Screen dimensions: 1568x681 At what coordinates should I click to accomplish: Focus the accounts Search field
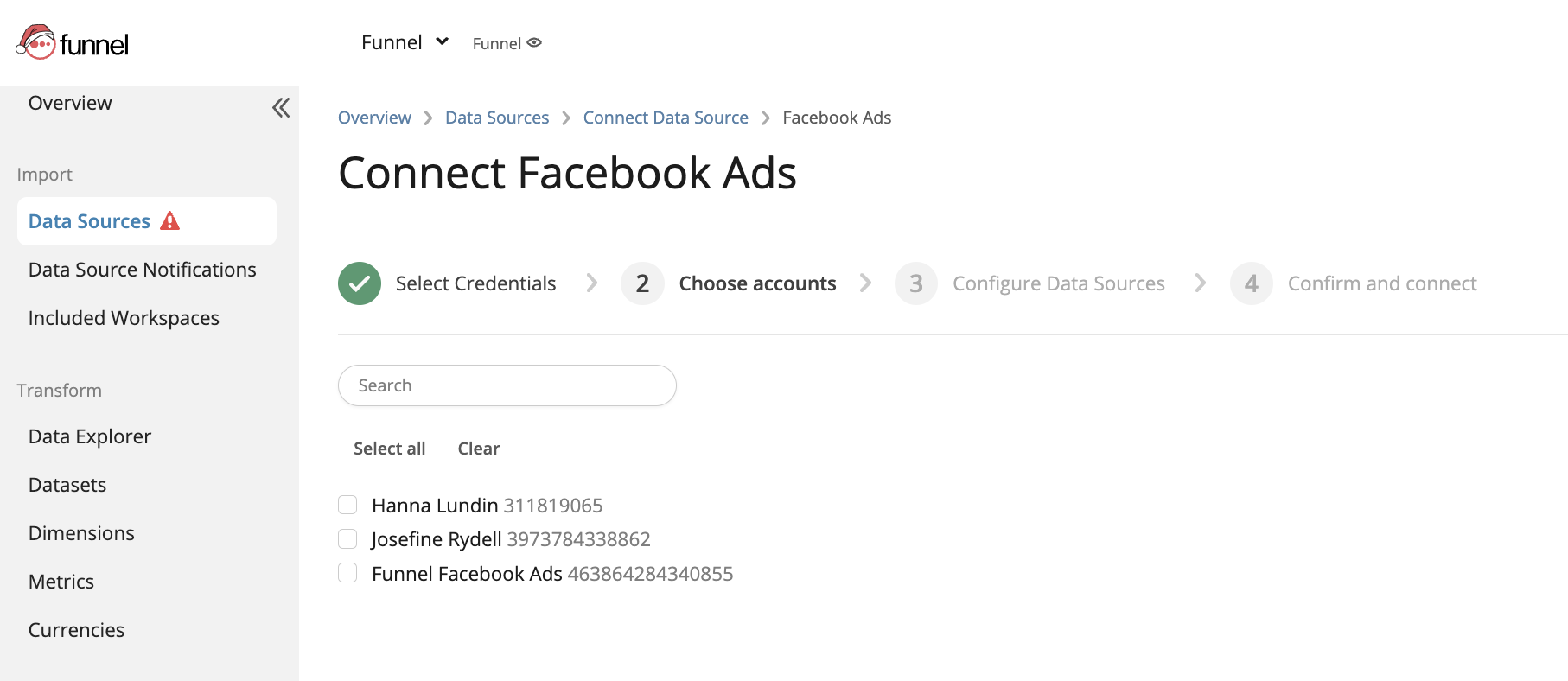coord(507,385)
